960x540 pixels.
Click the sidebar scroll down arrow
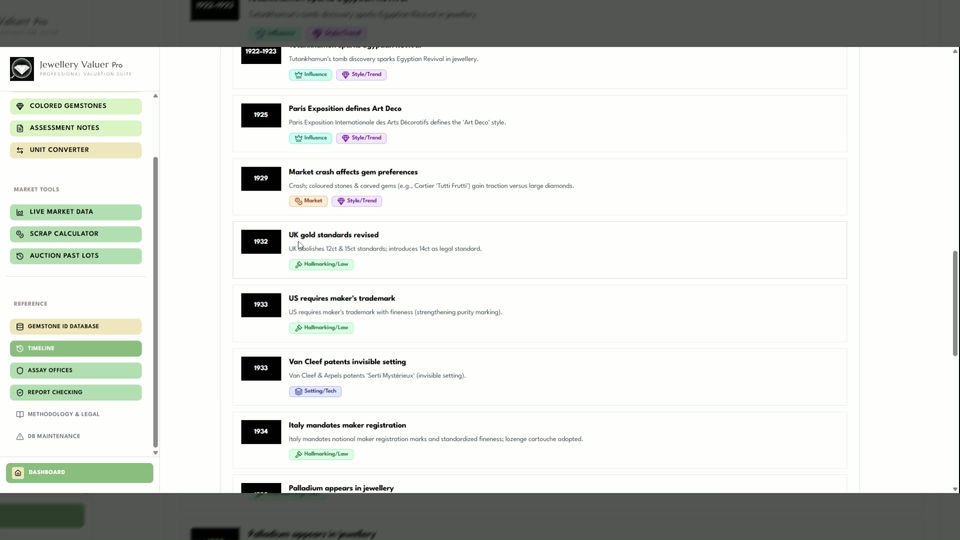156,453
